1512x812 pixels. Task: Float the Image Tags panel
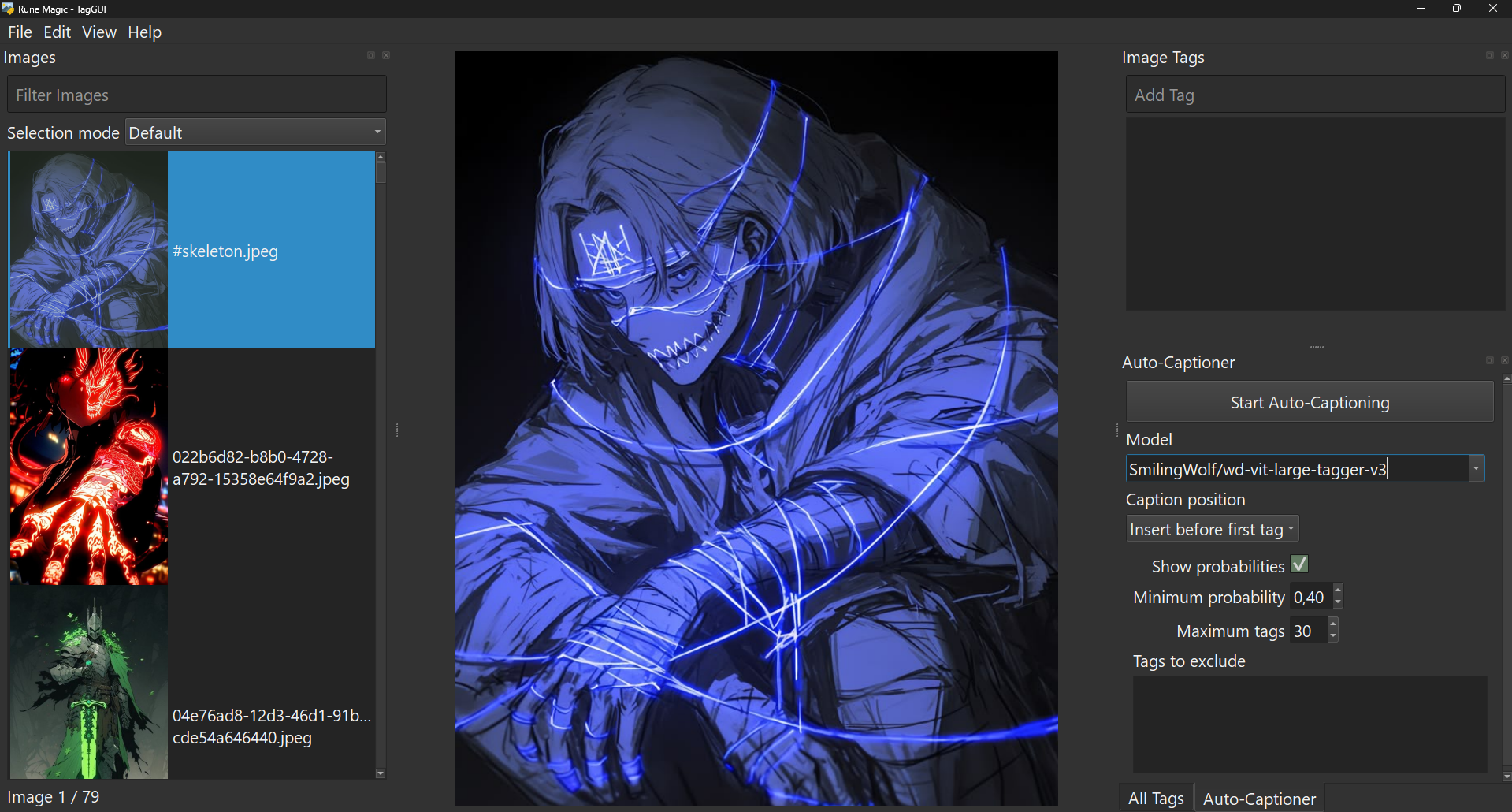tap(1489, 56)
